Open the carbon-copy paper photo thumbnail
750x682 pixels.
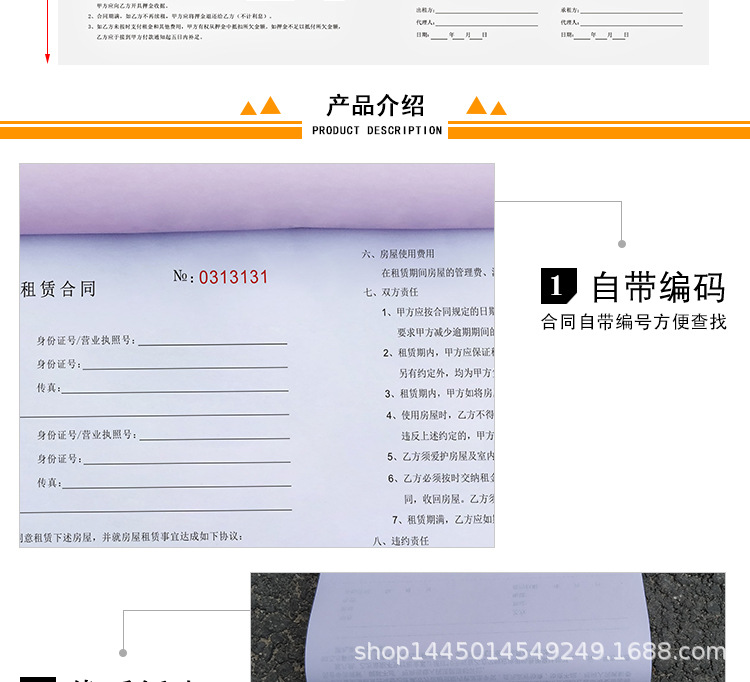488,627
